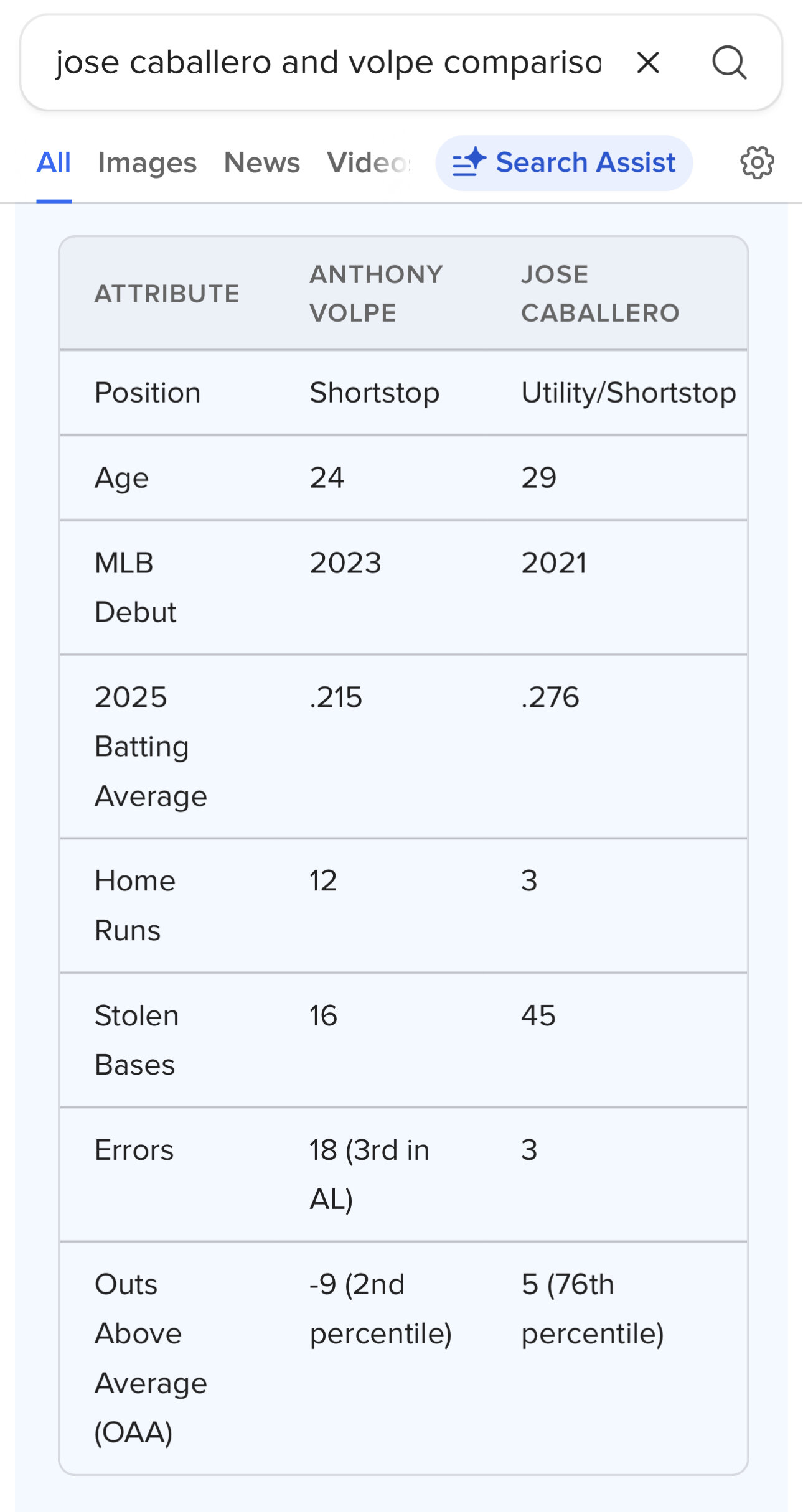Click Volpe's 18 errors cell
This screenshot has height=1512, width=803.
[x=369, y=1174]
